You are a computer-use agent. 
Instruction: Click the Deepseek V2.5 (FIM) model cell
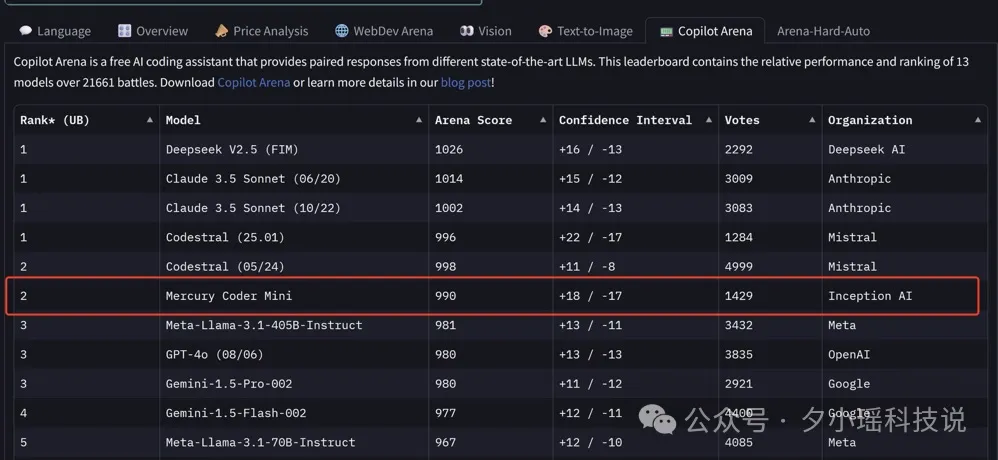coord(232,149)
